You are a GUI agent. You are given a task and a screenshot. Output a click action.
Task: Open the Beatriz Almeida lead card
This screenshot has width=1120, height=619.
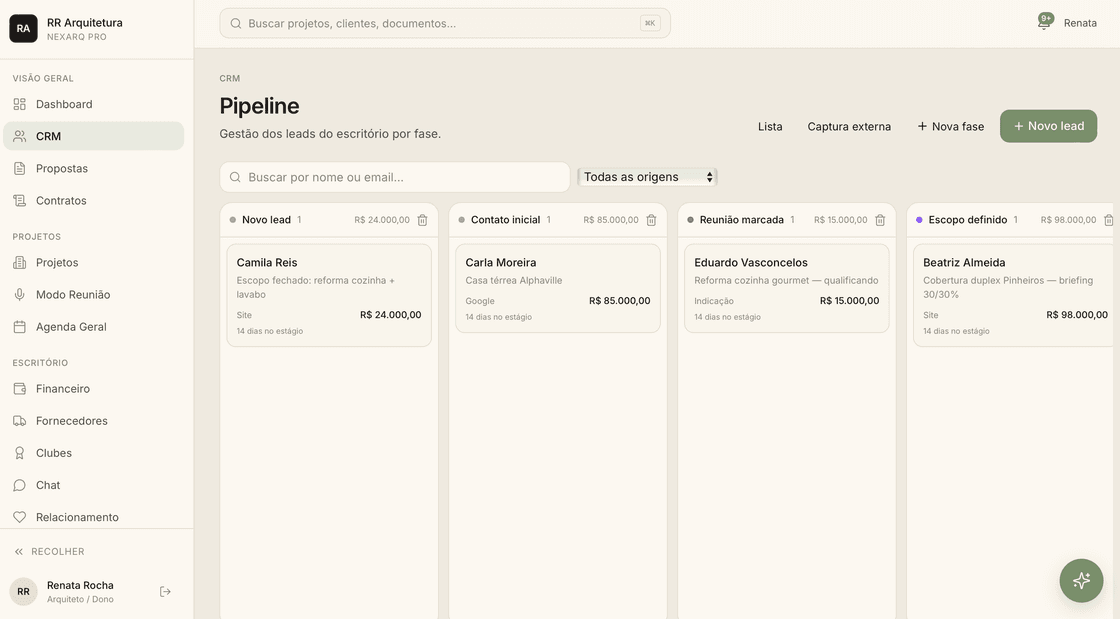click(1015, 296)
